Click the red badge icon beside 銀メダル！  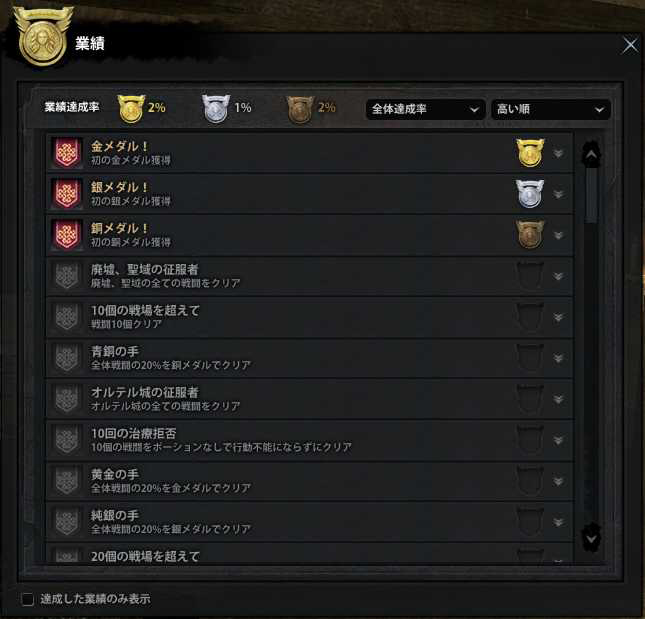[x=67, y=194]
